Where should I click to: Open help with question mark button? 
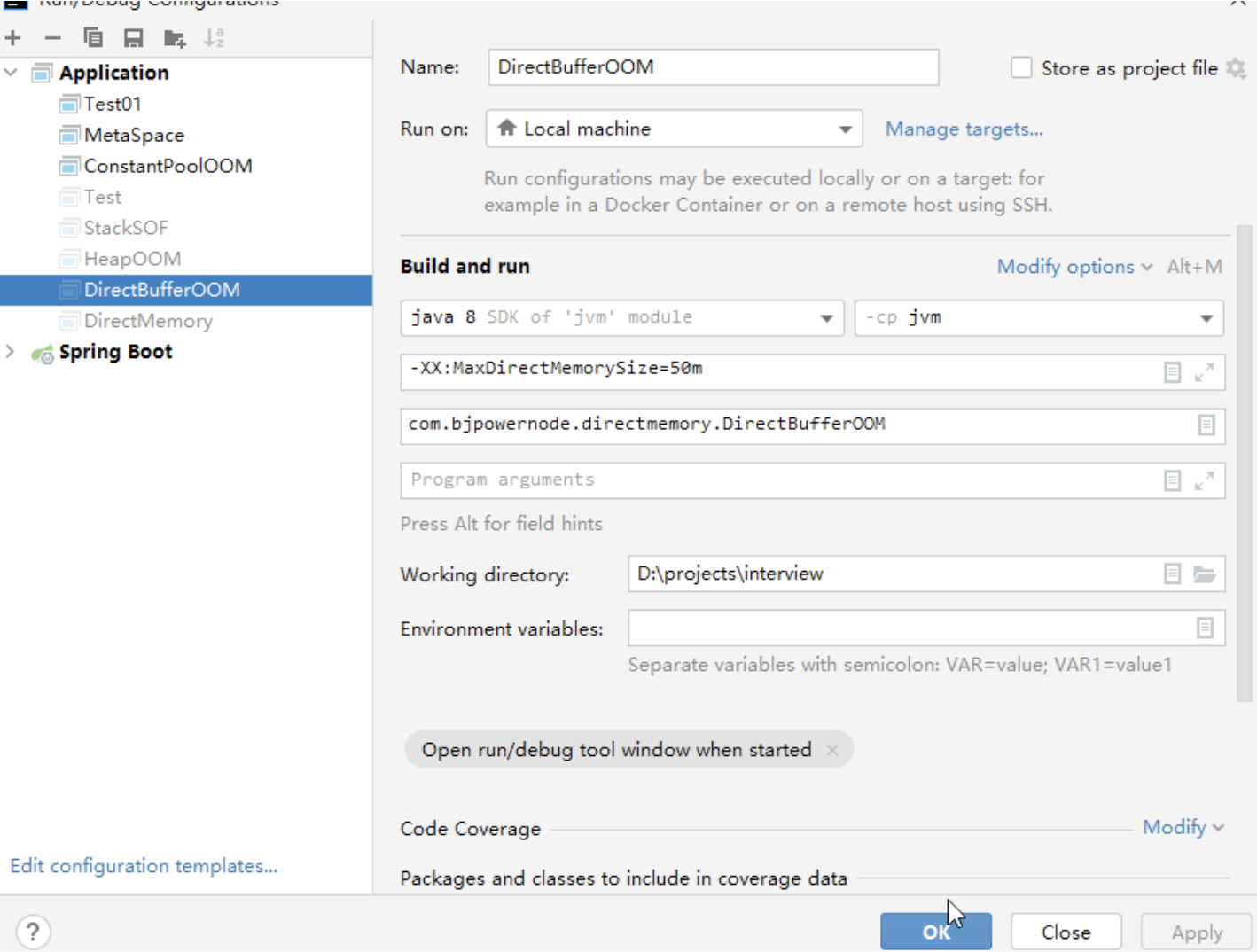coord(33,932)
